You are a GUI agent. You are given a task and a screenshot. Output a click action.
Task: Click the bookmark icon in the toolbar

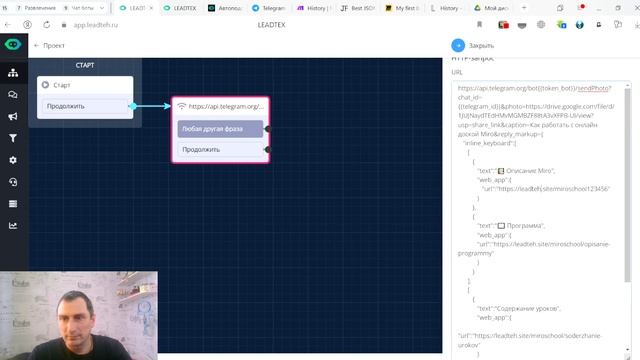point(480,25)
